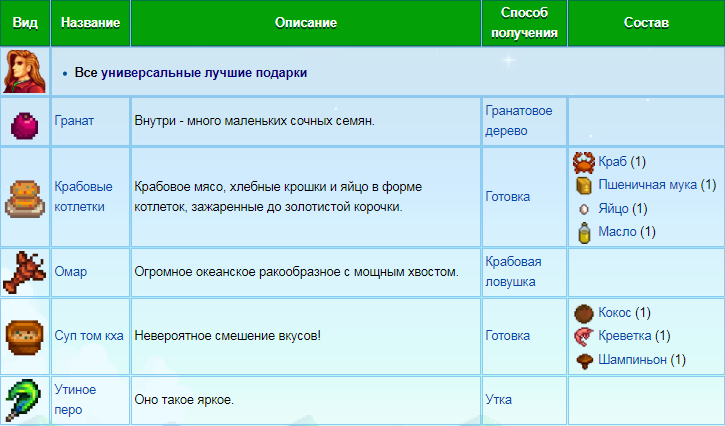Viewport: 725px width, 426px height.
Task: Follow 'Готовка' link in Crab Cakes row
Action: (508, 197)
